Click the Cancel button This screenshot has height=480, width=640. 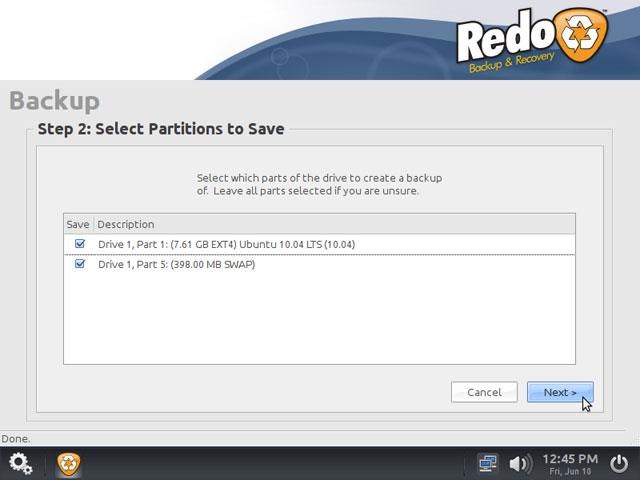[484, 392]
